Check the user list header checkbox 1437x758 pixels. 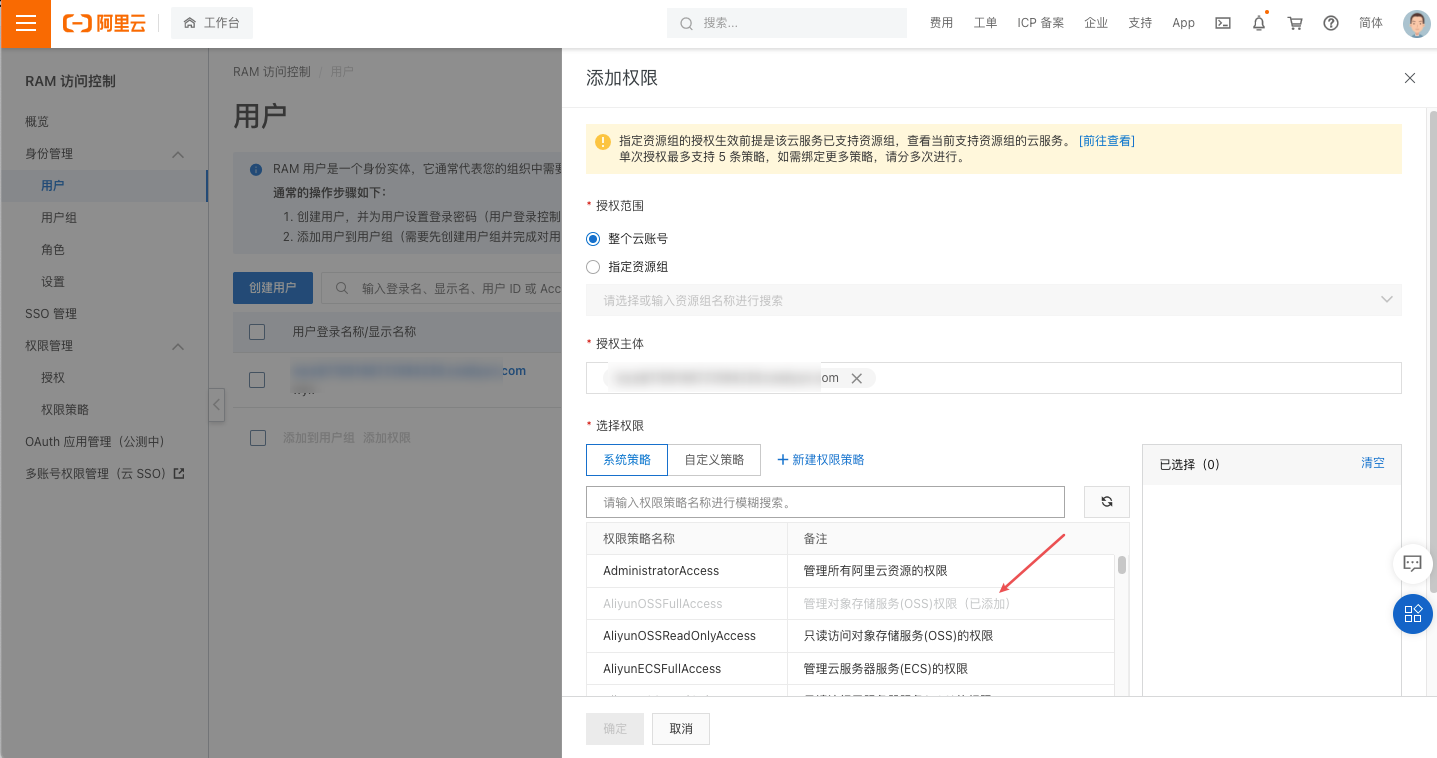click(256, 330)
